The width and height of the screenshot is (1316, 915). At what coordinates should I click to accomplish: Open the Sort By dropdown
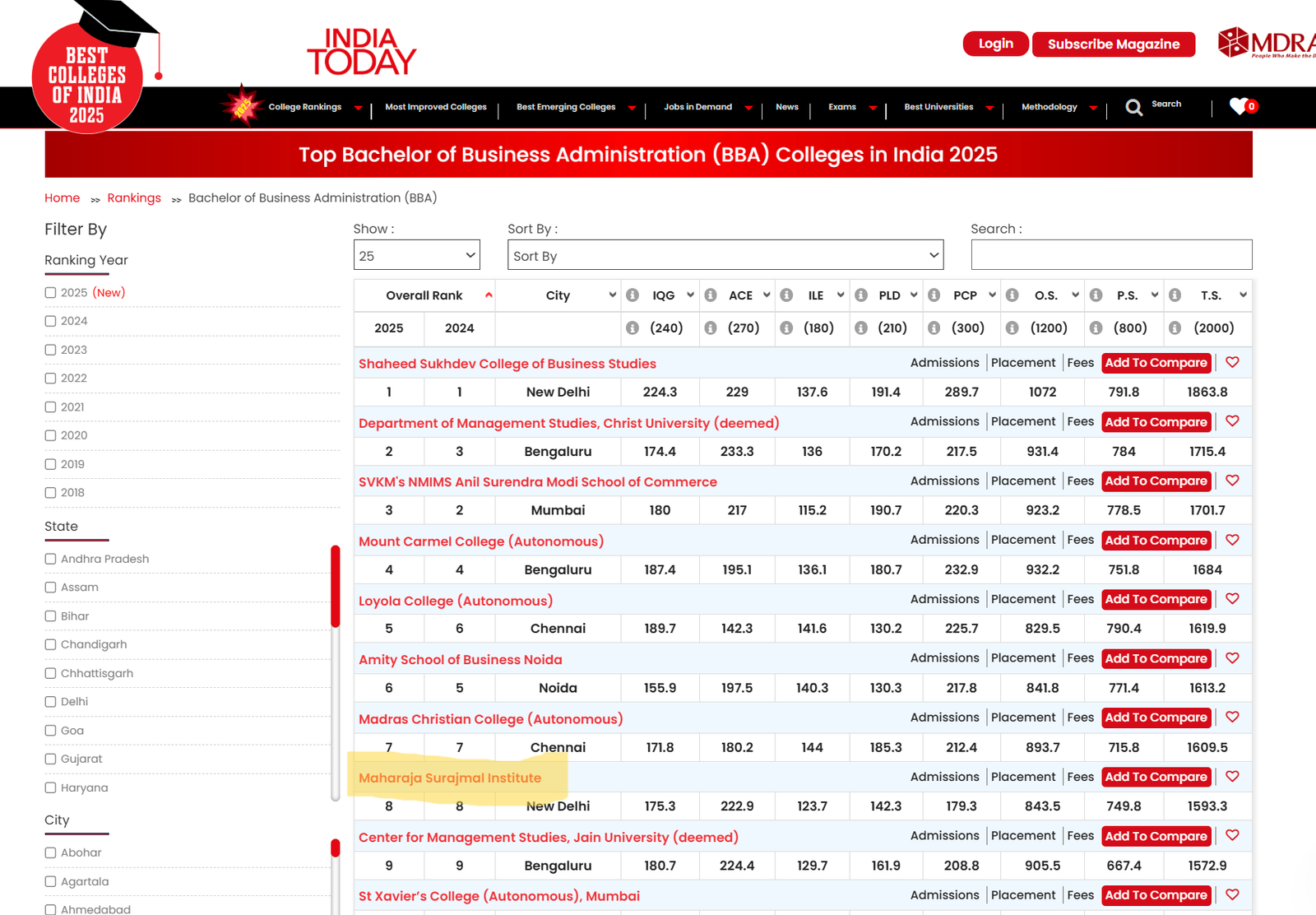[725, 255]
